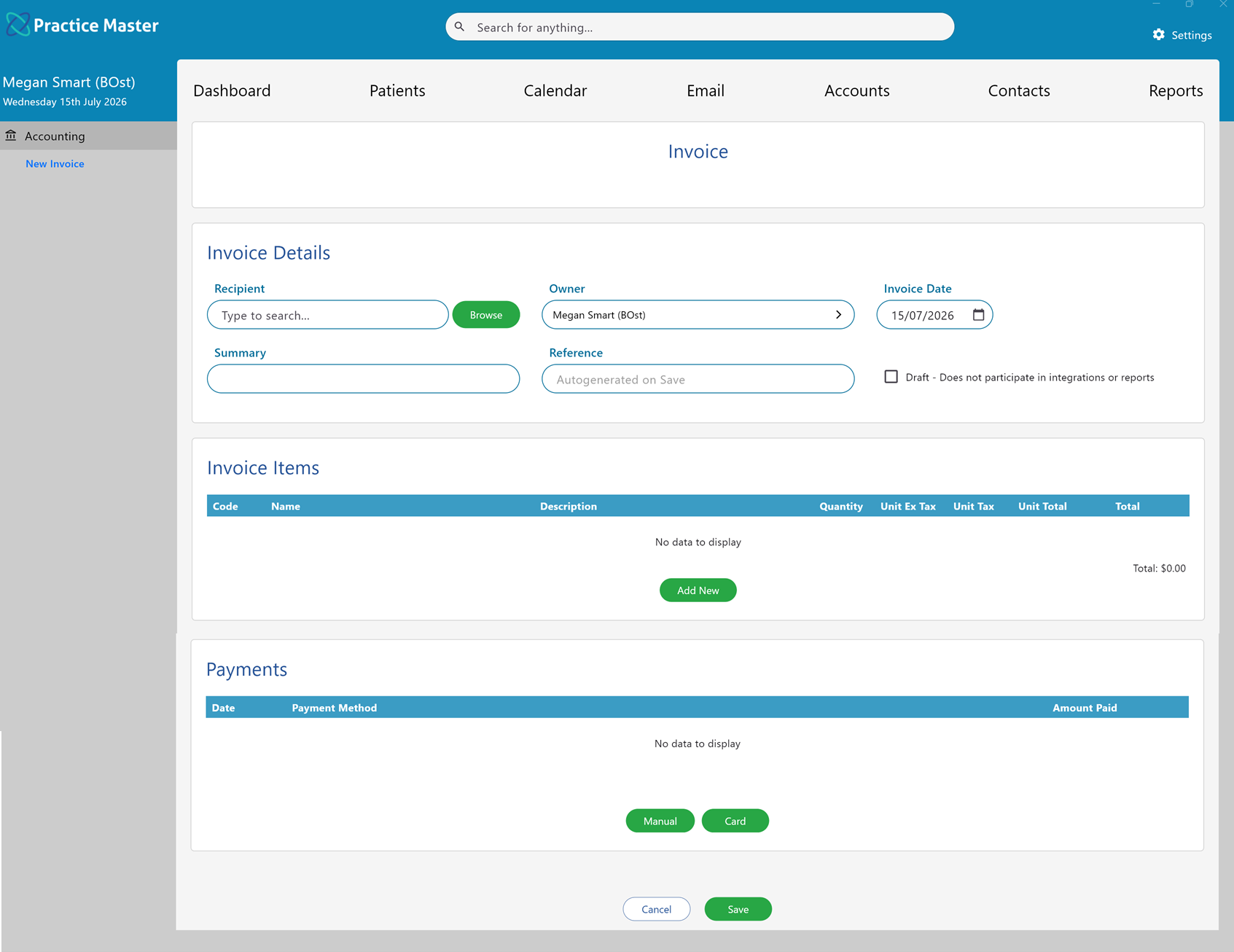Click into the Summary field
The height and width of the screenshot is (952, 1234).
click(x=363, y=379)
